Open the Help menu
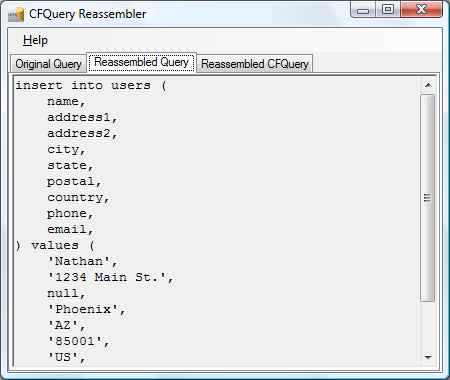450x380 pixels. point(35,40)
